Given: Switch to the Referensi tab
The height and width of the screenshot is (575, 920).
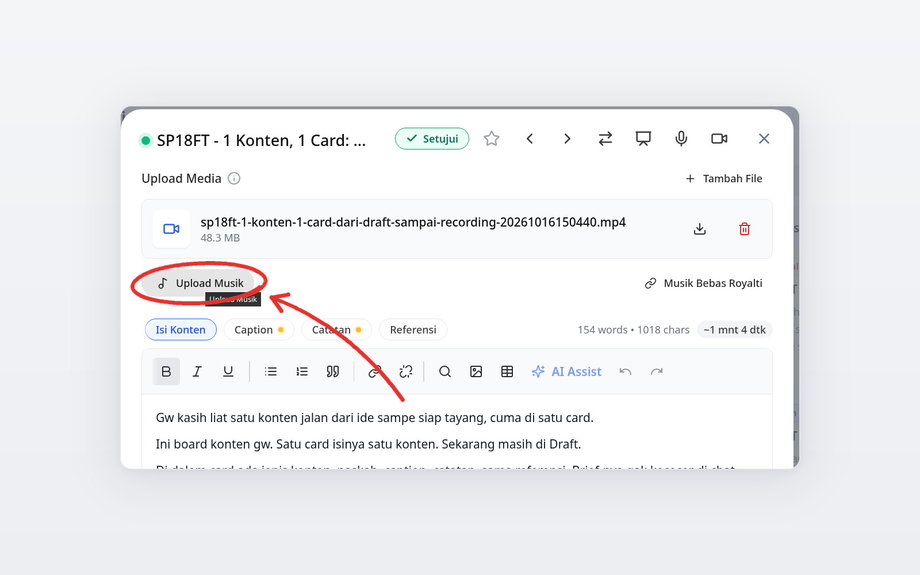Looking at the screenshot, I should click(x=413, y=330).
